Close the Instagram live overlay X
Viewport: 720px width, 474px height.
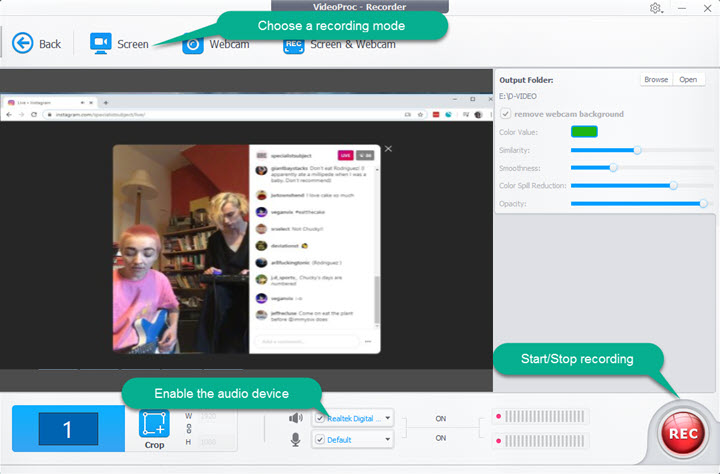[x=388, y=149]
